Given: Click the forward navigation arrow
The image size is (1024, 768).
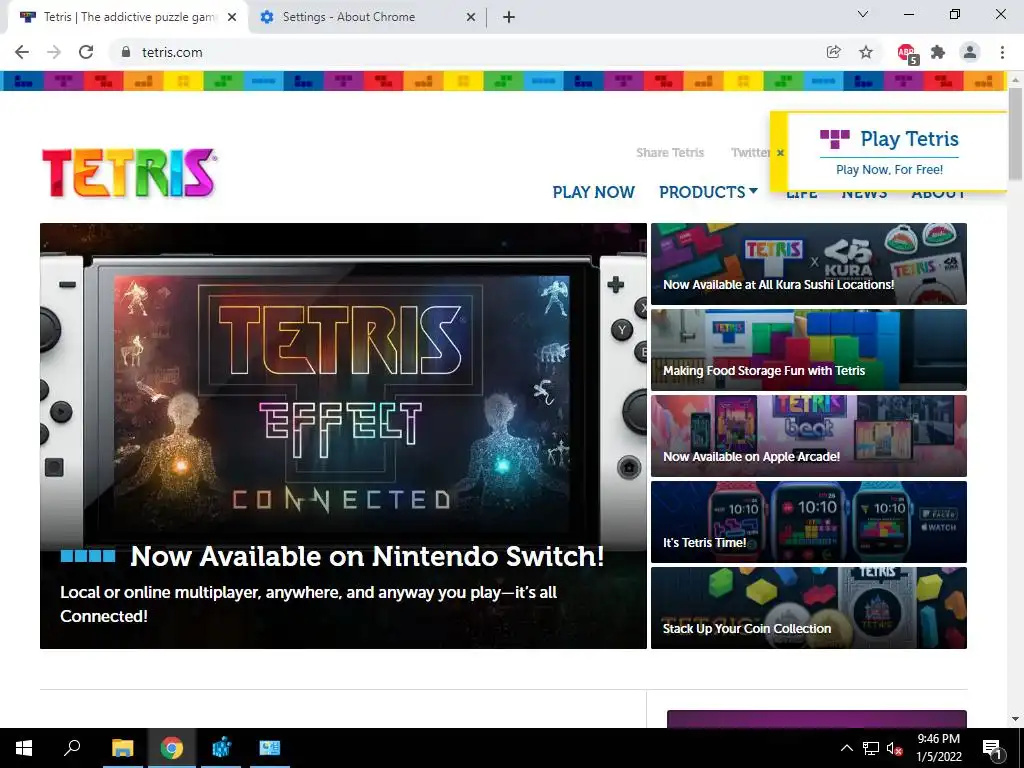Looking at the screenshot, I should pyautogui.click(x=54, y=52).
